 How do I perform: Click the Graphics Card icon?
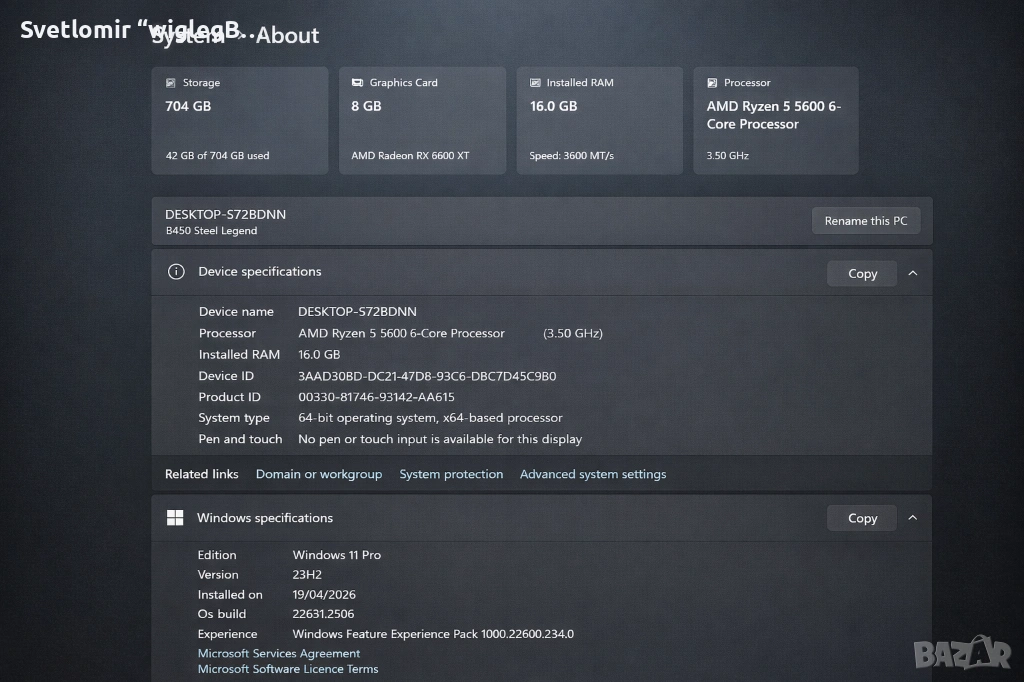[357, 83]
